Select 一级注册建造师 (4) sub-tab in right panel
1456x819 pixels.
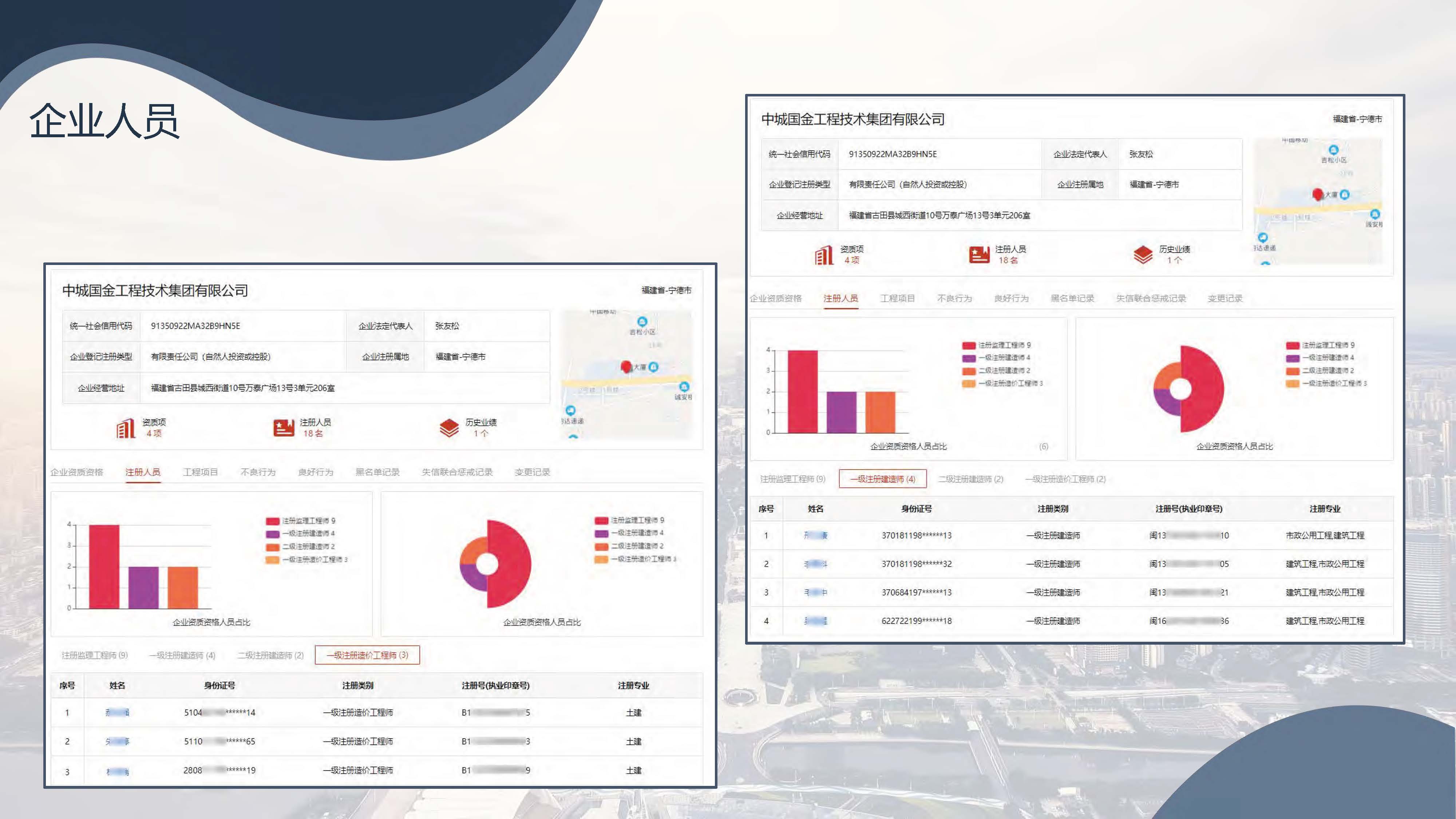883,479
